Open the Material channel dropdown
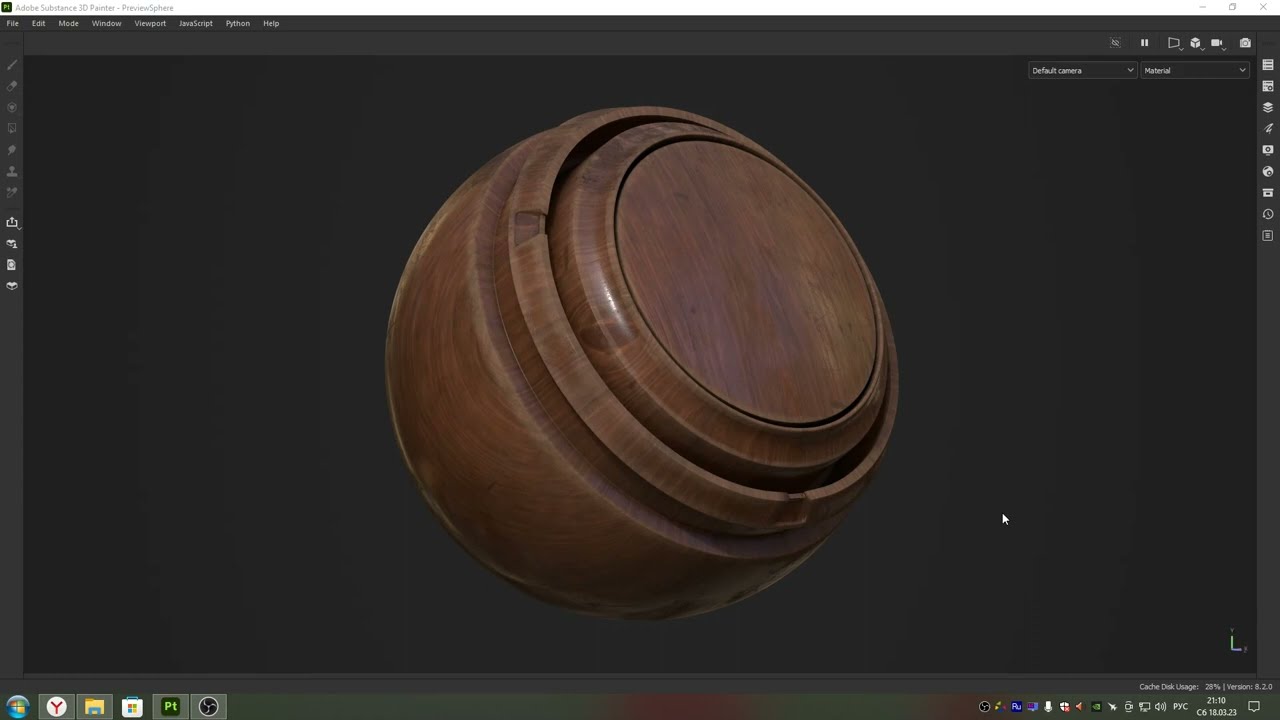Screen dimensions: 1280x720 click(1195, 70)
